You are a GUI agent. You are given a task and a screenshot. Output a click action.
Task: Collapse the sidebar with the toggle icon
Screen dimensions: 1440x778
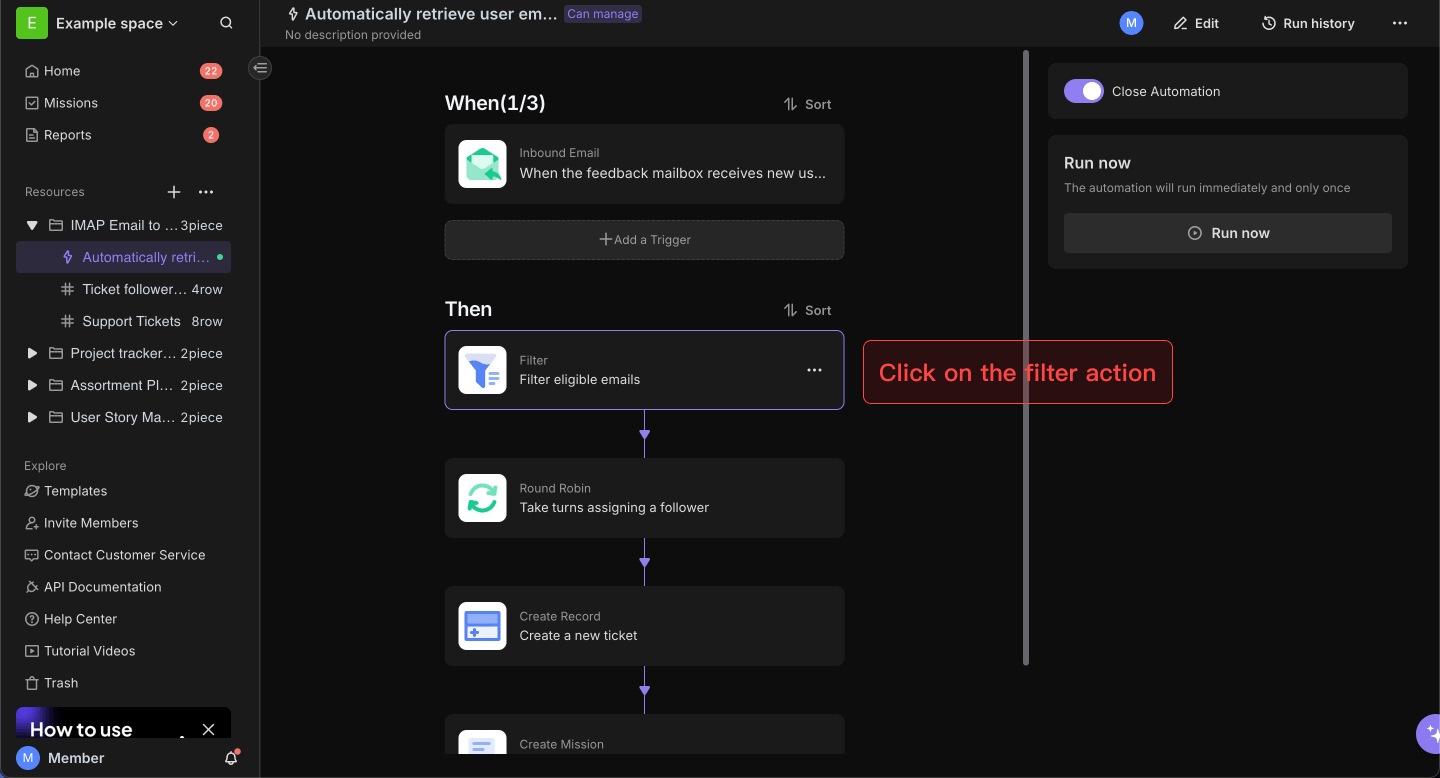(260, 68)
